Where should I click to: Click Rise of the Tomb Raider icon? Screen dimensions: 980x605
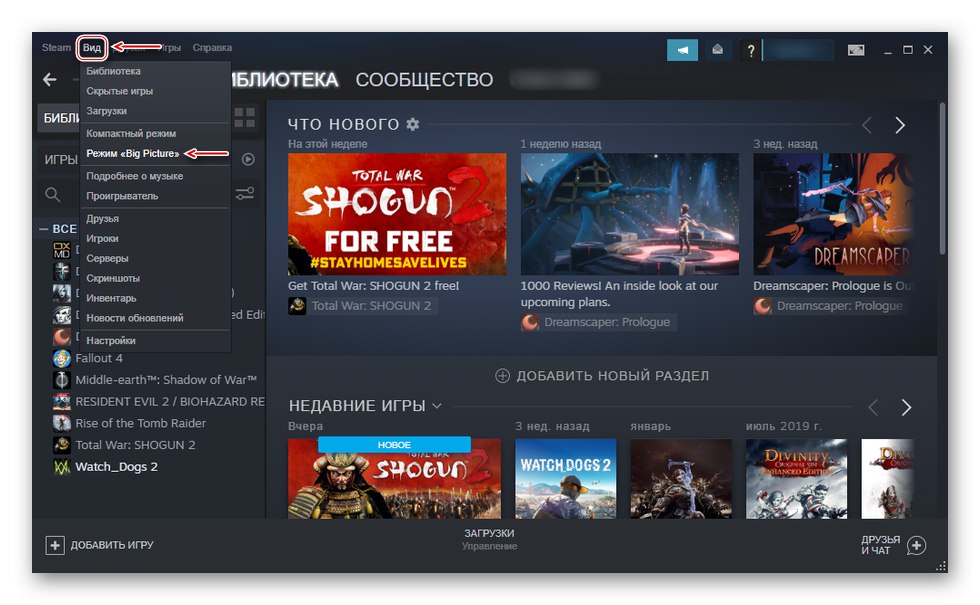pos(61,423)
